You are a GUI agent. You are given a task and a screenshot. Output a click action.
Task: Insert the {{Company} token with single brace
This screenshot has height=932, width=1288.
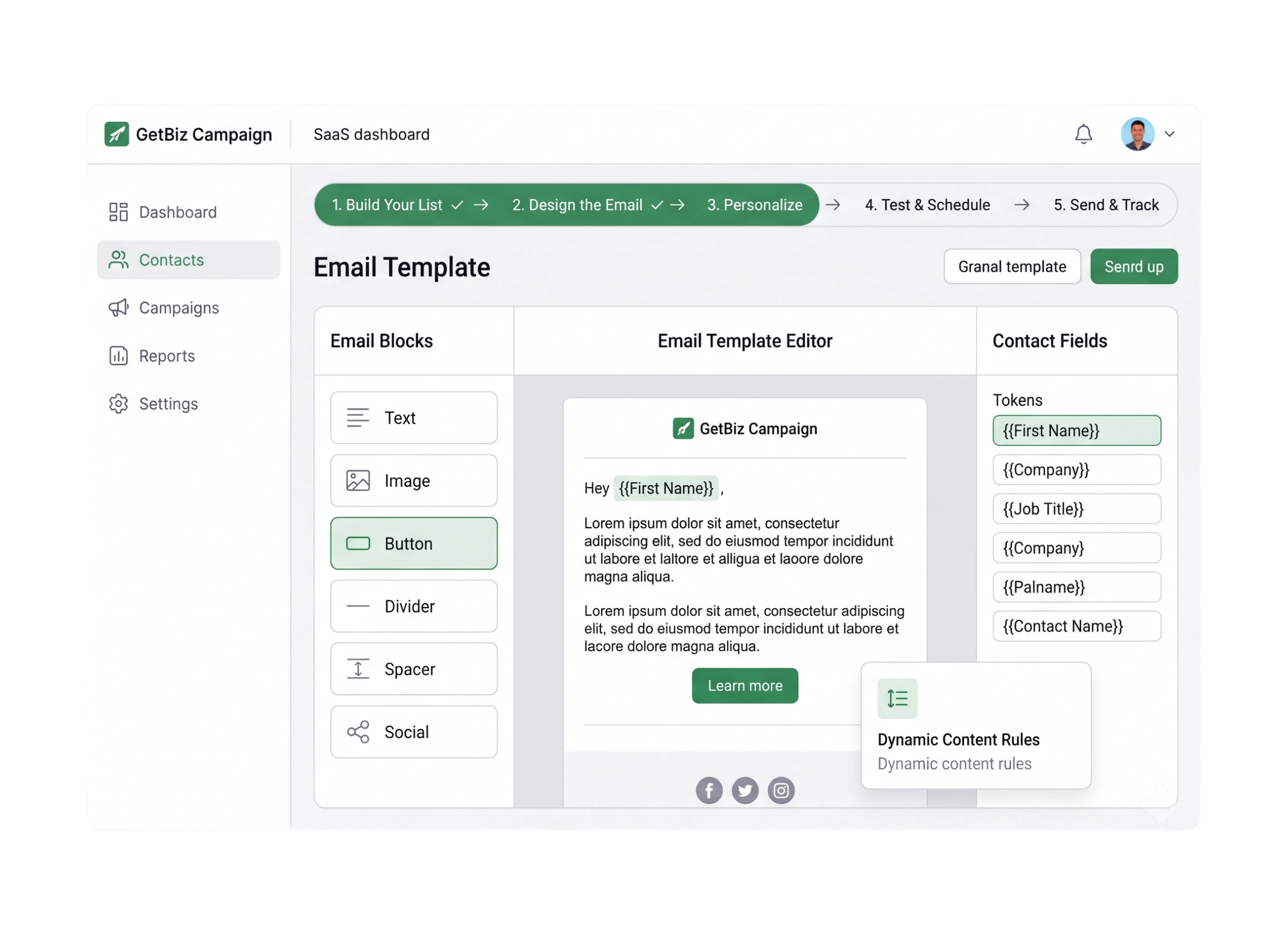coord(1076,547)
